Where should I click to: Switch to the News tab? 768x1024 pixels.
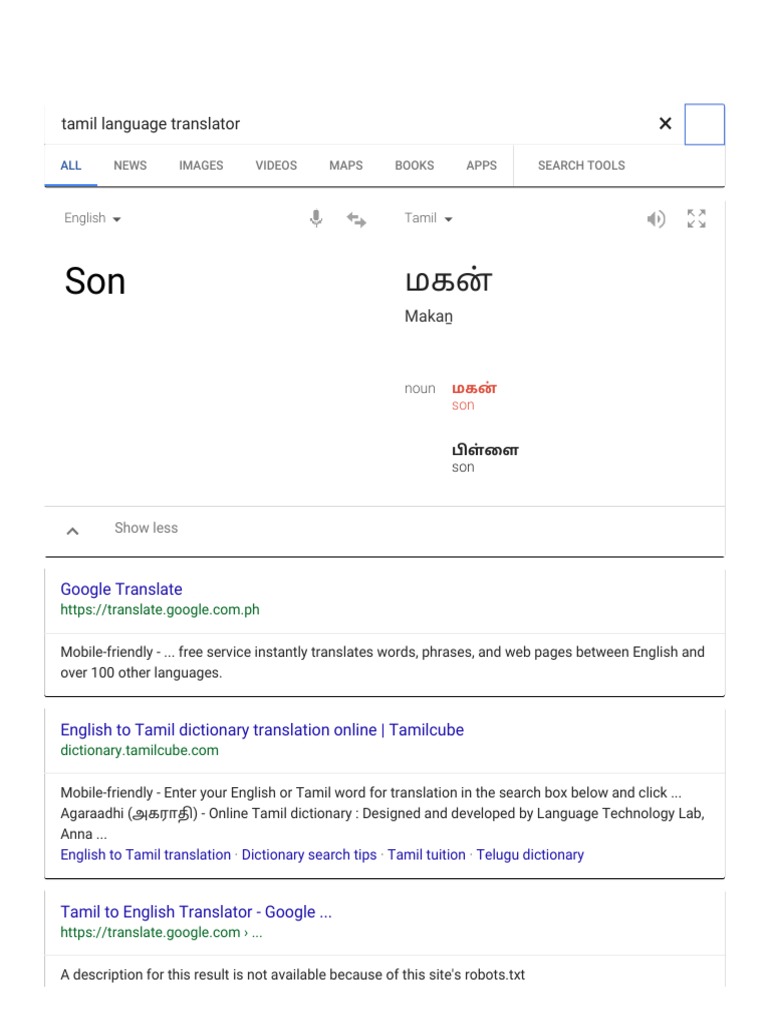(130, 165)
